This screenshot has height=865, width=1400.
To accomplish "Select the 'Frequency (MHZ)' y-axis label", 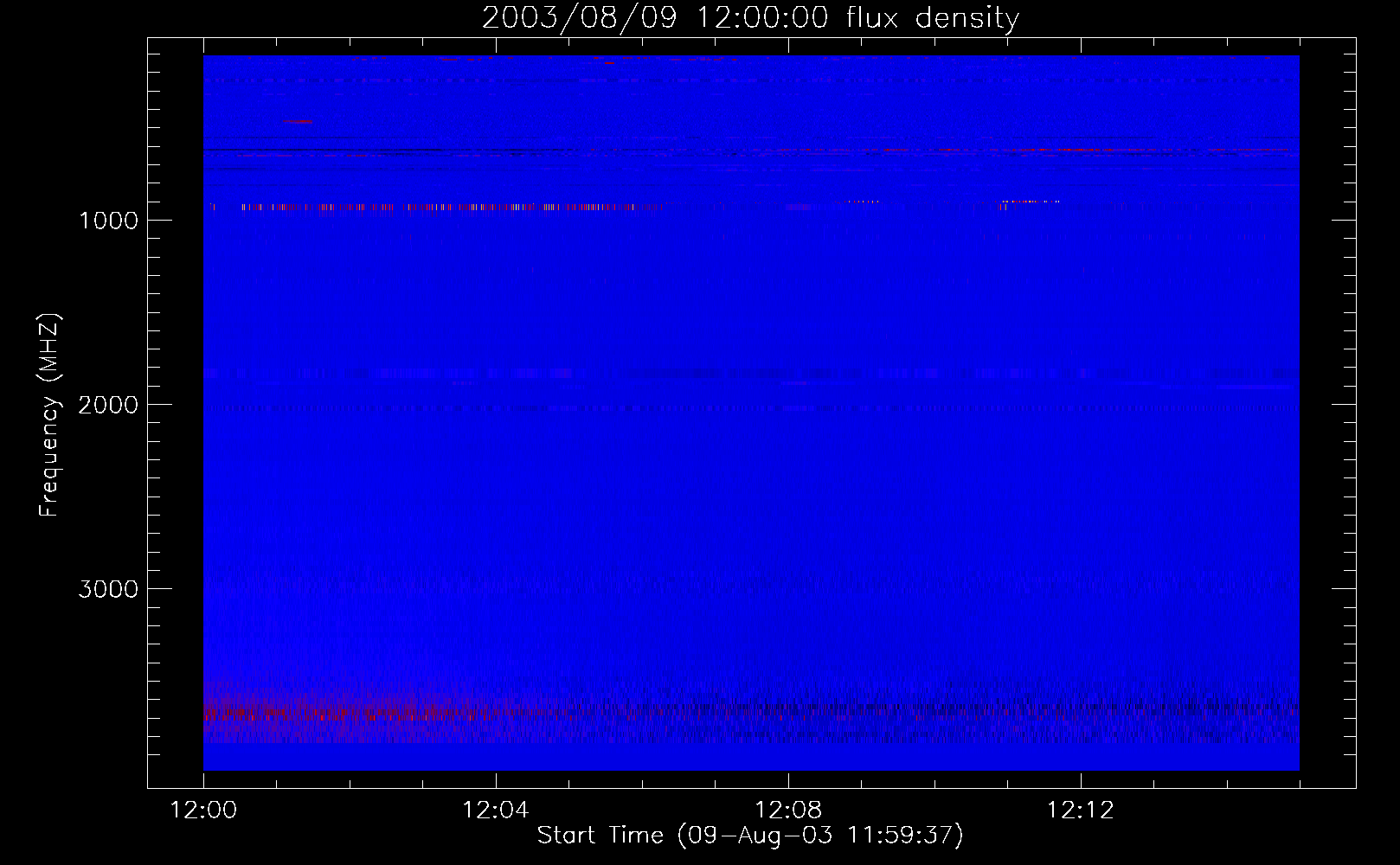I will pyautogui.click(x=49, y=415).
